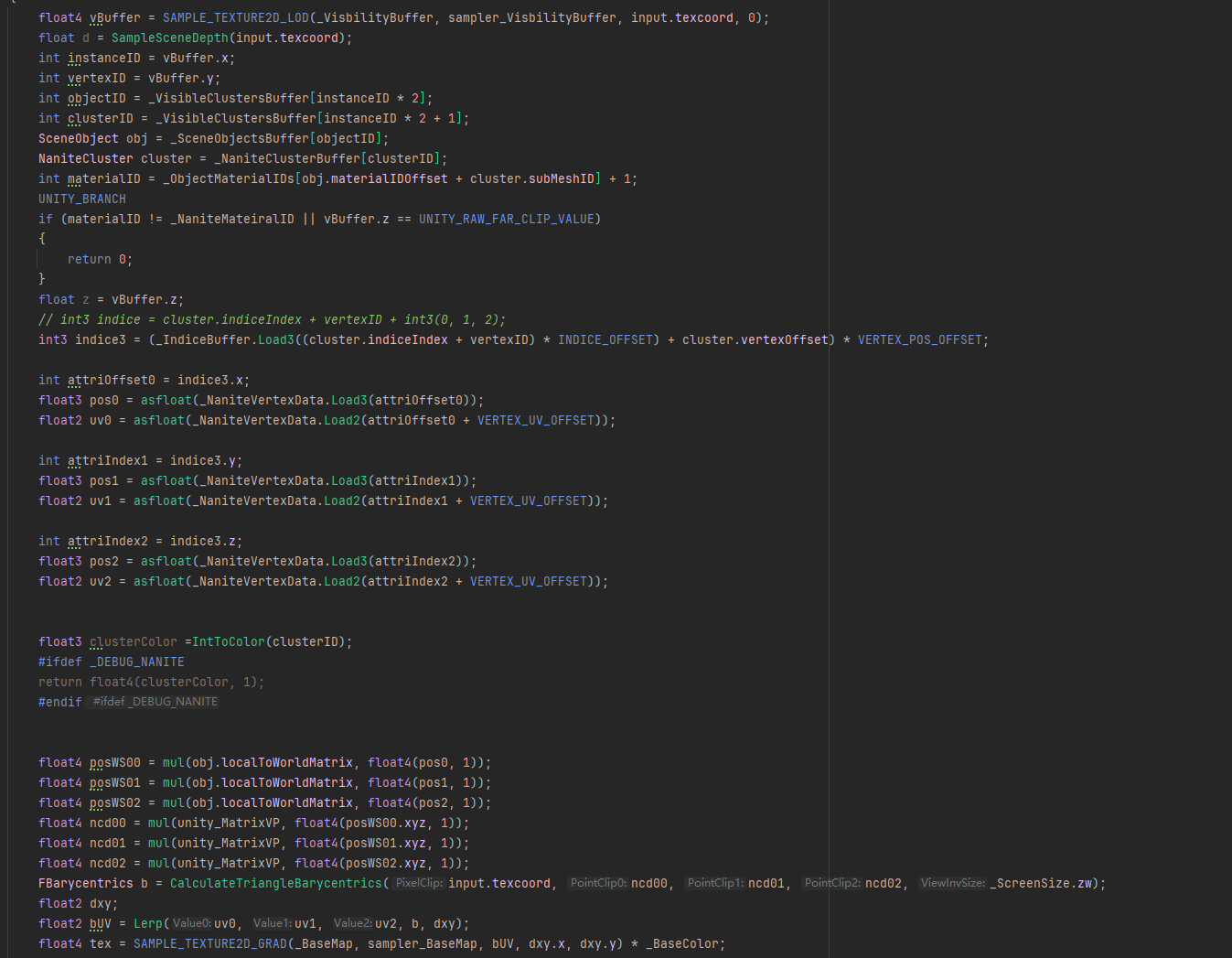
Task: Click the IntToColor function call
Action: (x=228, y=641)
